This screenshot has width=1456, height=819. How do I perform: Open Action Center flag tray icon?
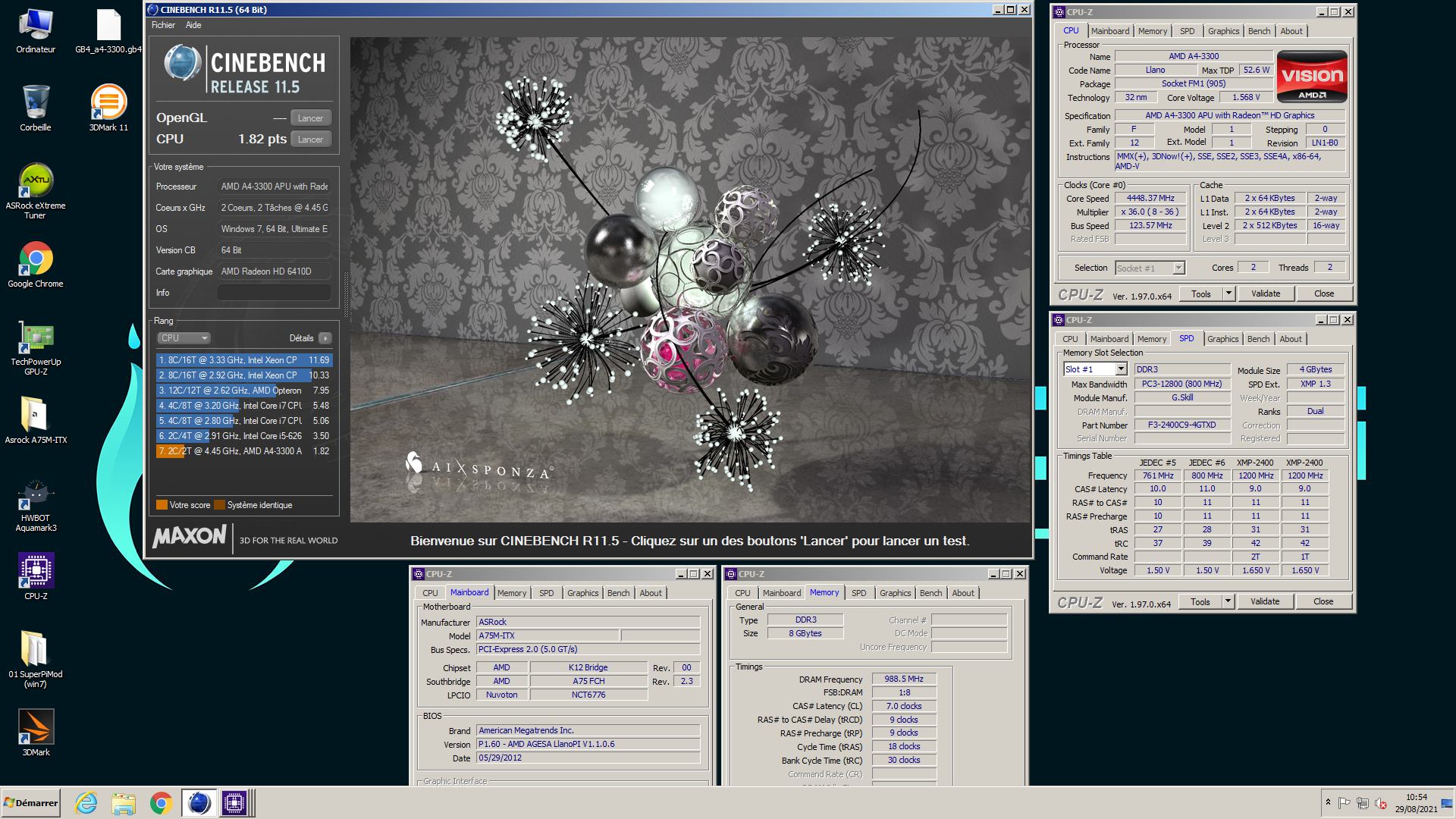(1344, 803)
